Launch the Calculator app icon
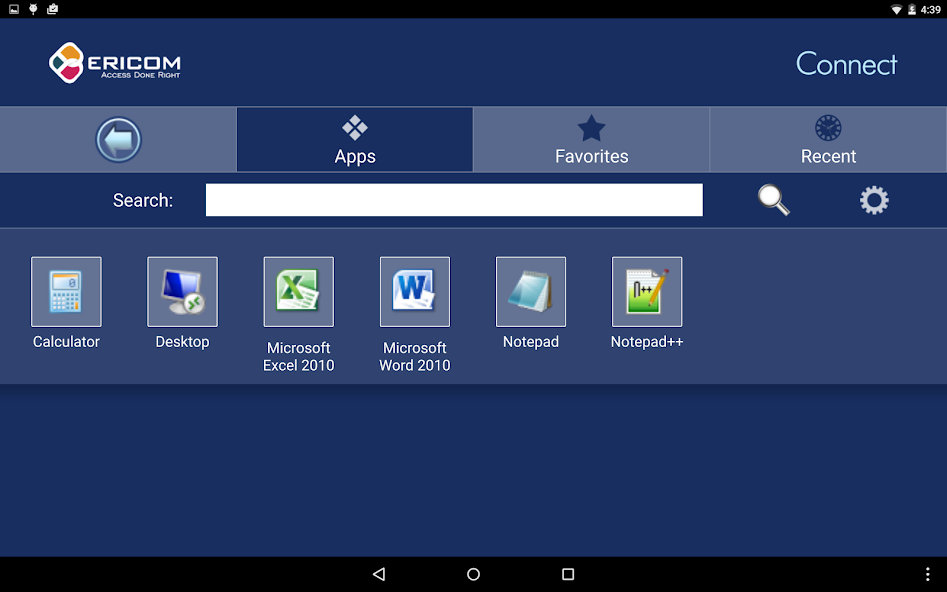Screen dimensions: 947x592 tap(66, 292)
